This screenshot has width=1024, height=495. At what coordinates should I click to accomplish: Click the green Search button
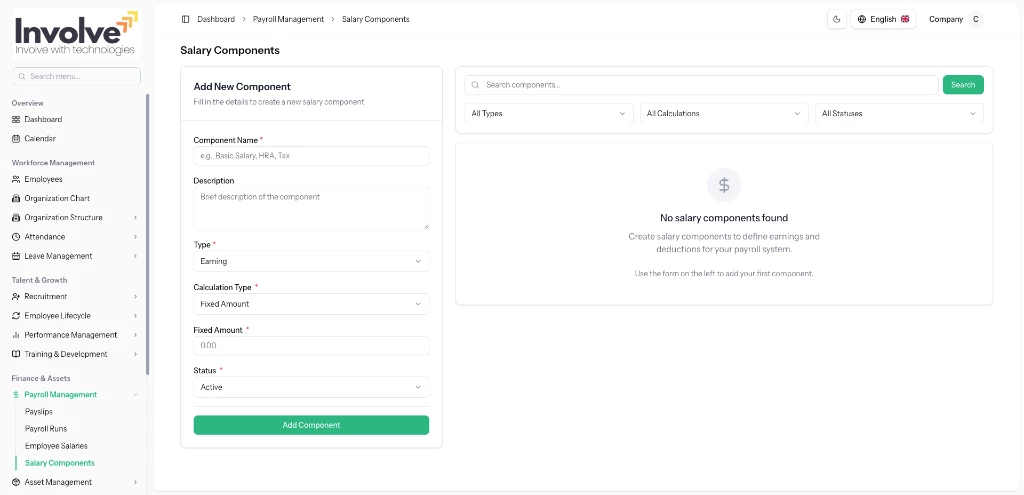(963, 85)
